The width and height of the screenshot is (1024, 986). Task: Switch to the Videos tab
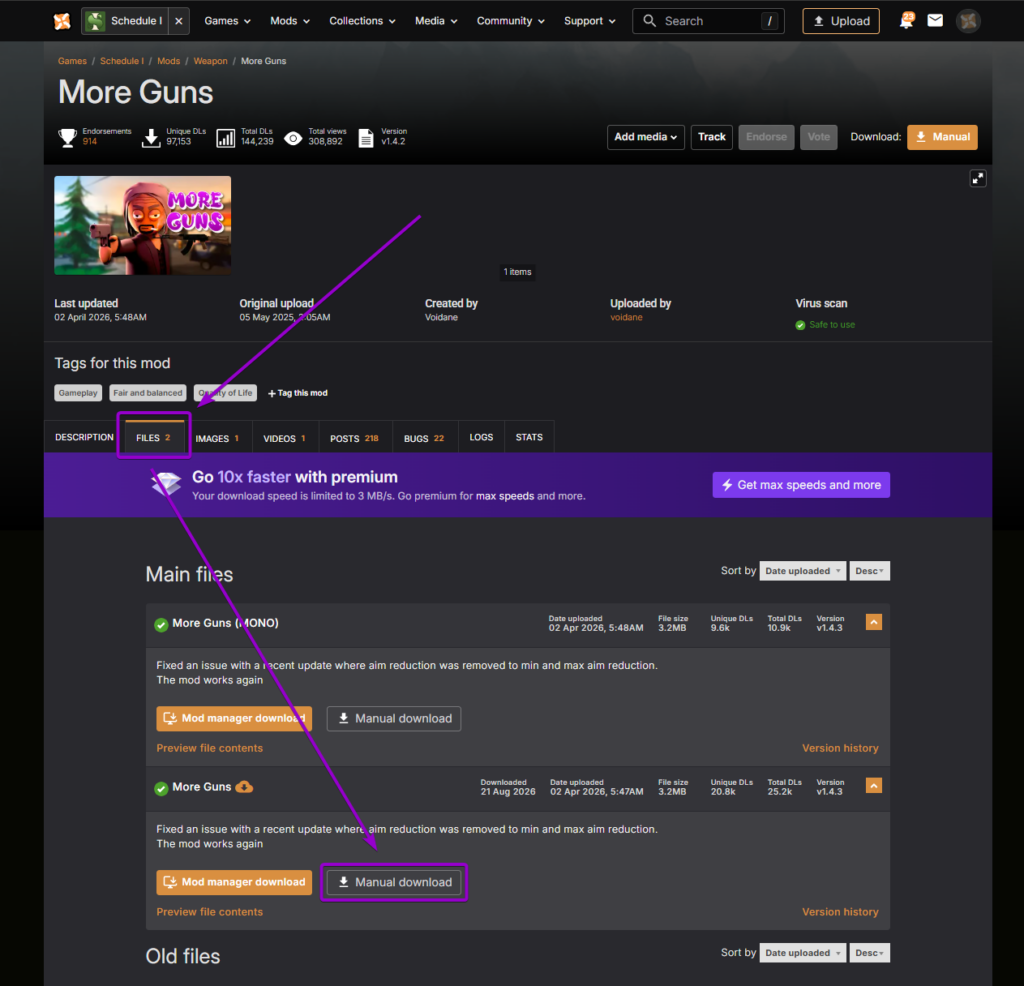[x=285, y=437]
